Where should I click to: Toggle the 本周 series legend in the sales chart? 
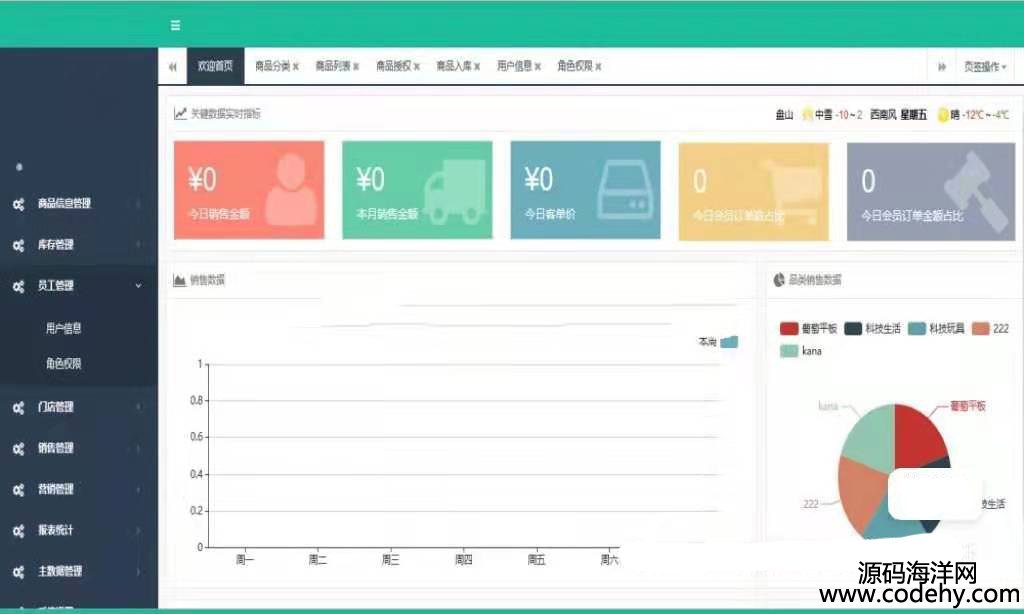(719, 342)
